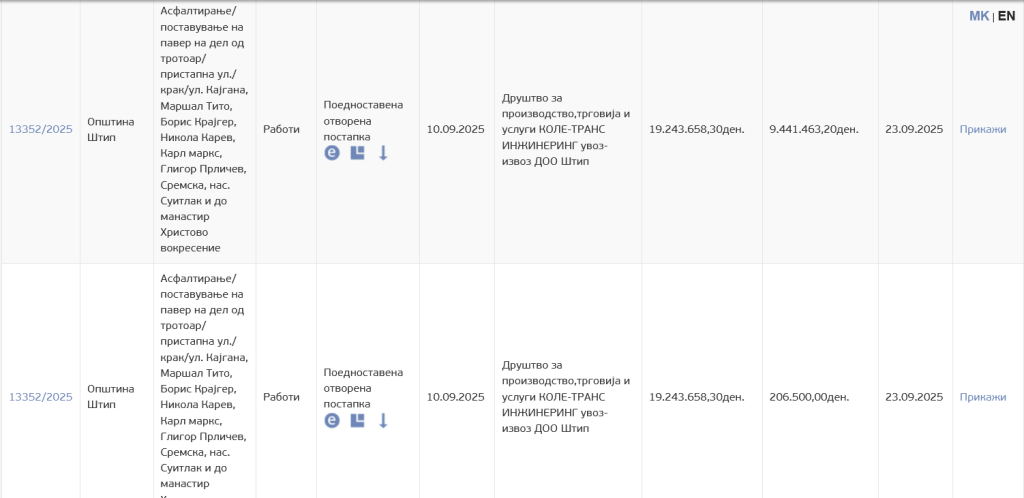Click first row's КОЛЕ-ТРАНС ИНЖИНЕРИНГ contractor name

[566, 129]
